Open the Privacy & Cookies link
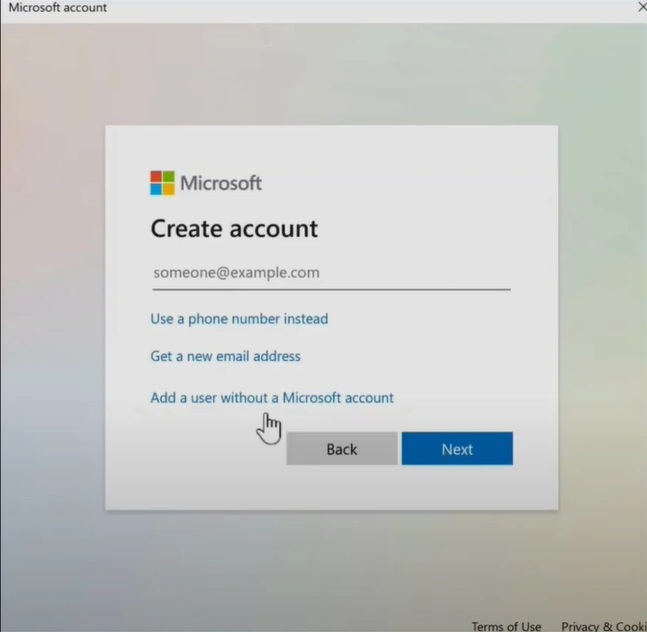The height and width of the screenshot is (632, 647). tap(604, 626)
